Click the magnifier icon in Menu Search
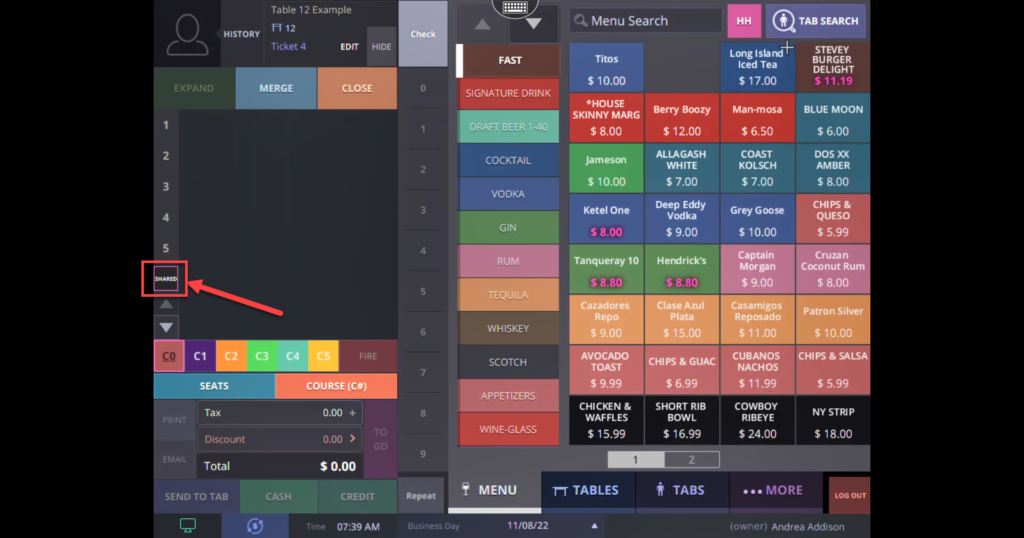This screenshot has width=1024, height=538. click(x=579, y=21)
